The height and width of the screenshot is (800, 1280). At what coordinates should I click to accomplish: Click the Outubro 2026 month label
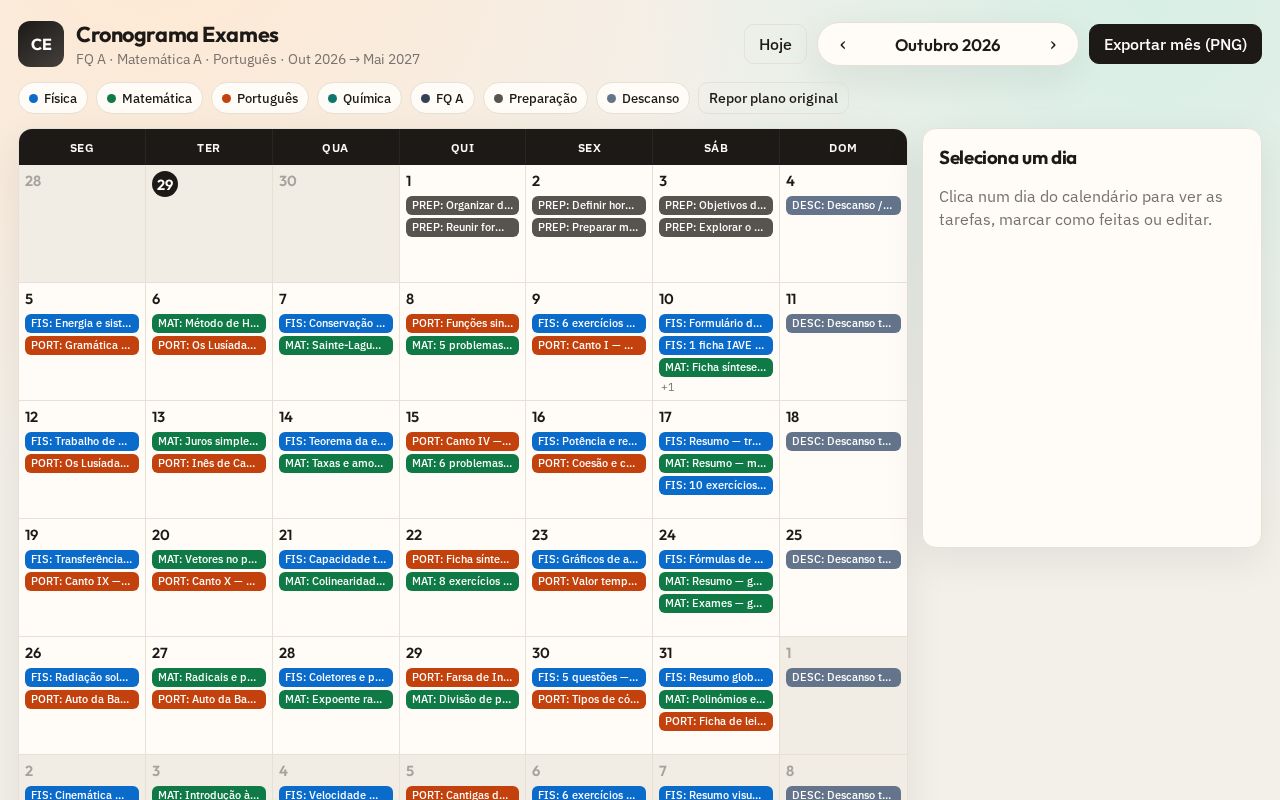coord(947,45)
